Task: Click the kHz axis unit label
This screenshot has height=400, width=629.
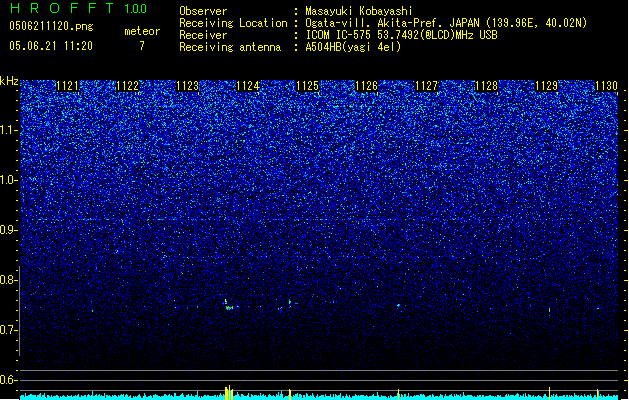Action: point(9,81)
